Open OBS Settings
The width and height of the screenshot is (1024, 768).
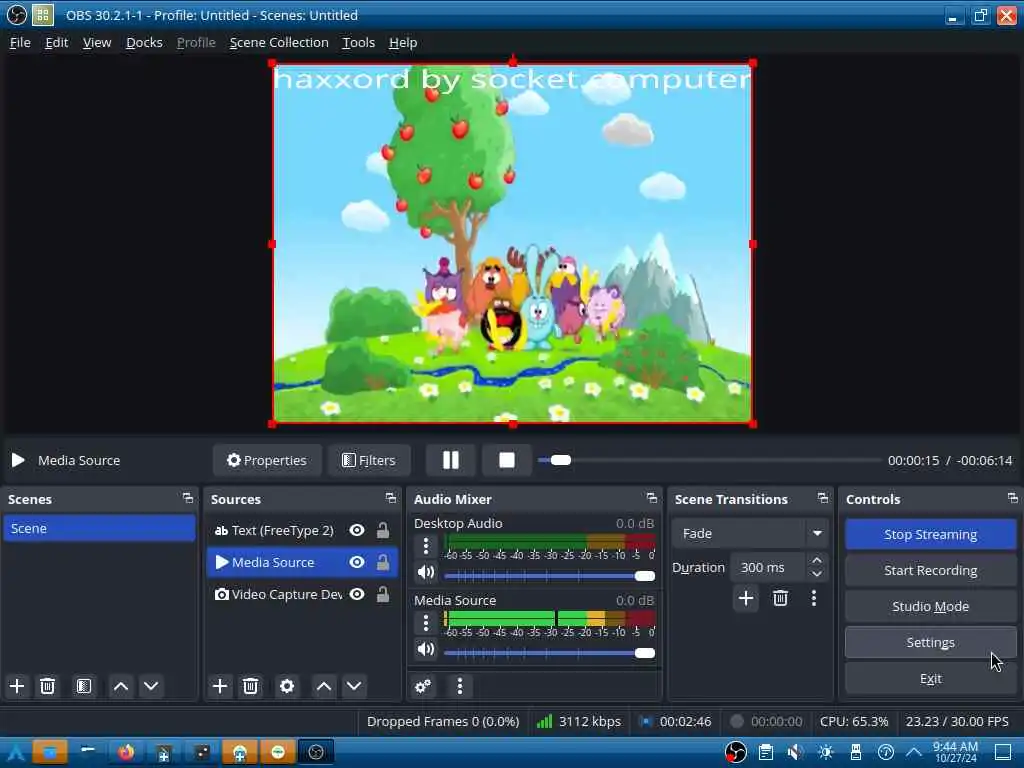coord(931,643)
